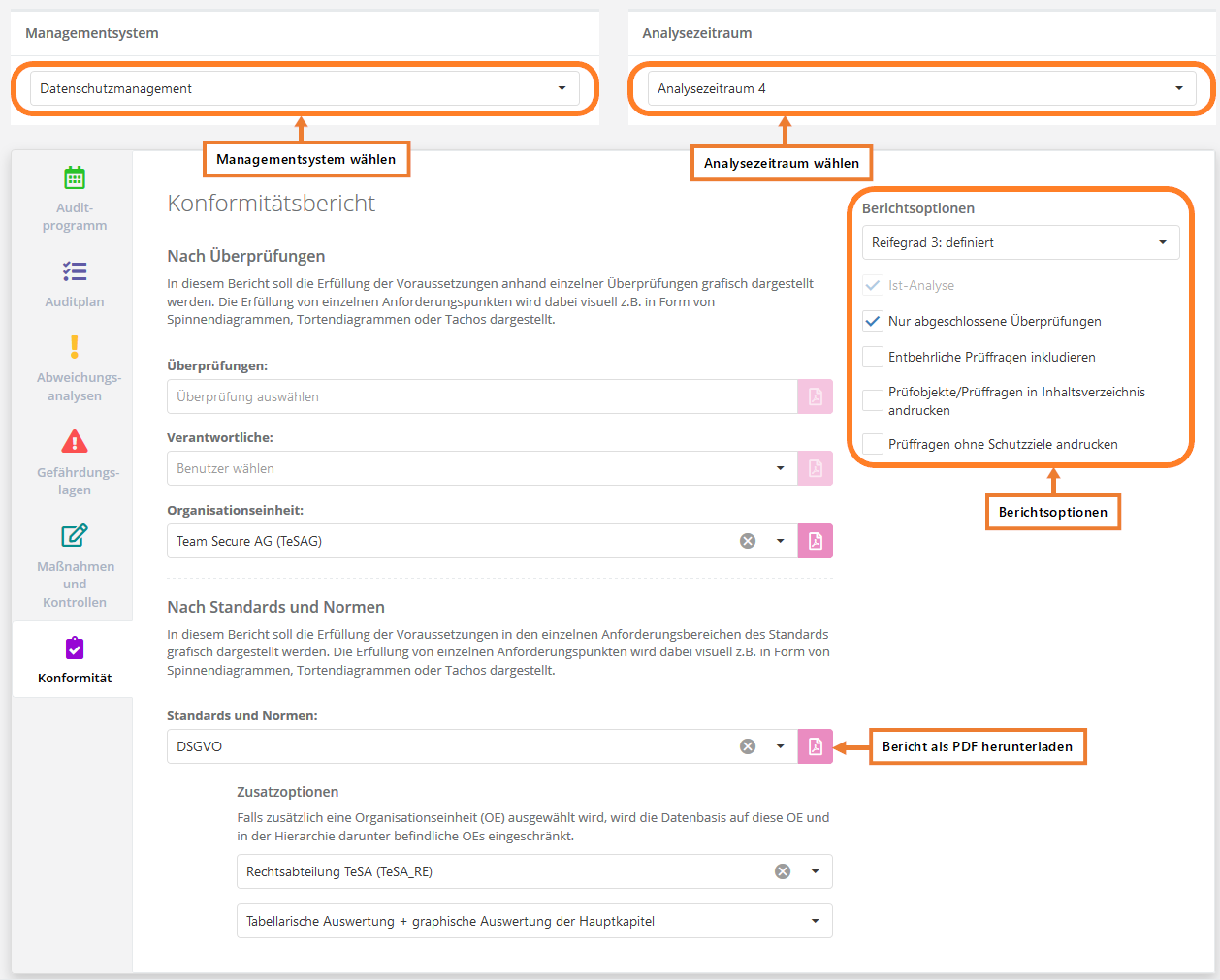
Task: Download PDF report for Organisationseinheit
Action: pos(815,541)
